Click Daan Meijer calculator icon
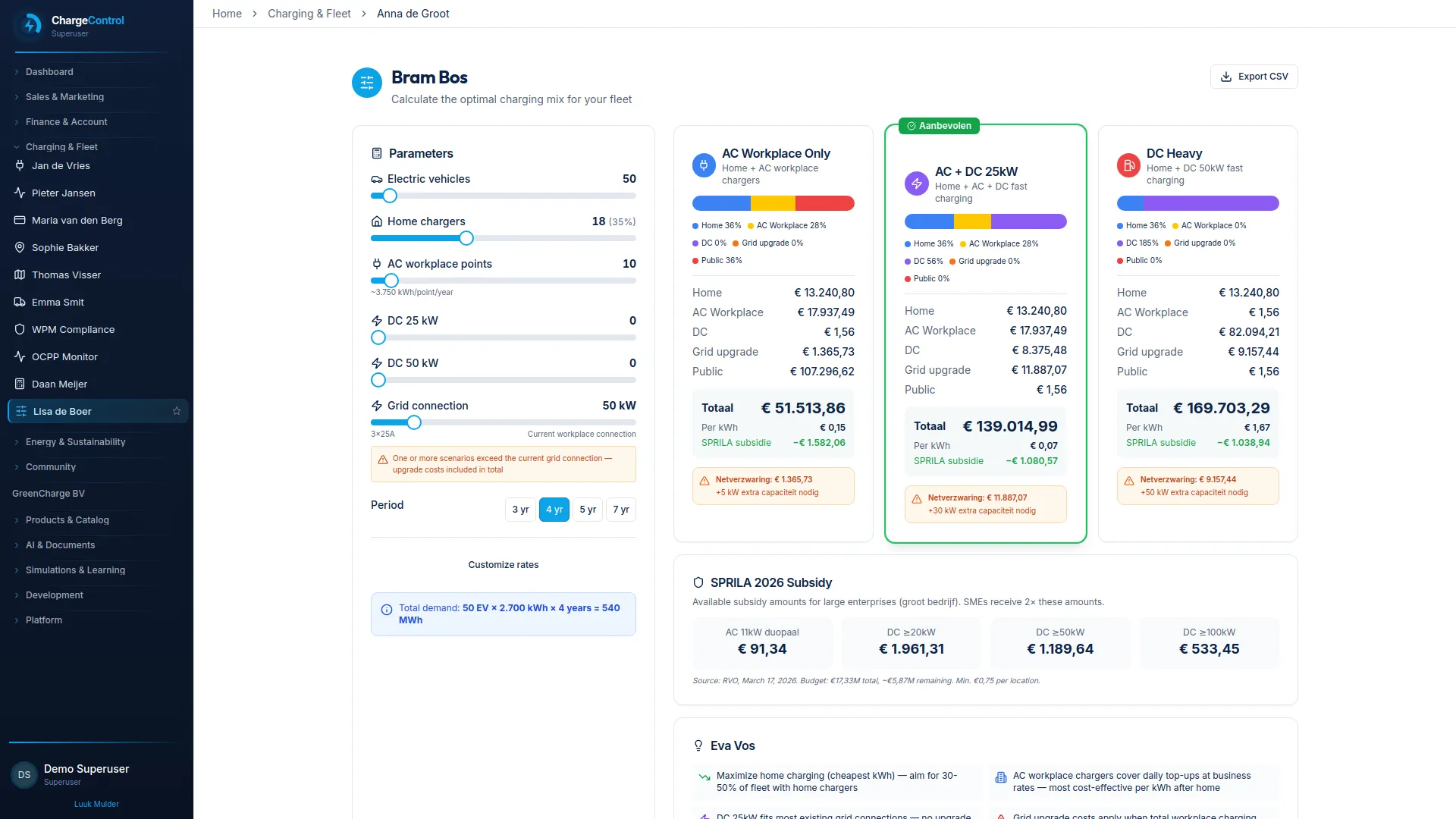 click(x=20, y=384)
